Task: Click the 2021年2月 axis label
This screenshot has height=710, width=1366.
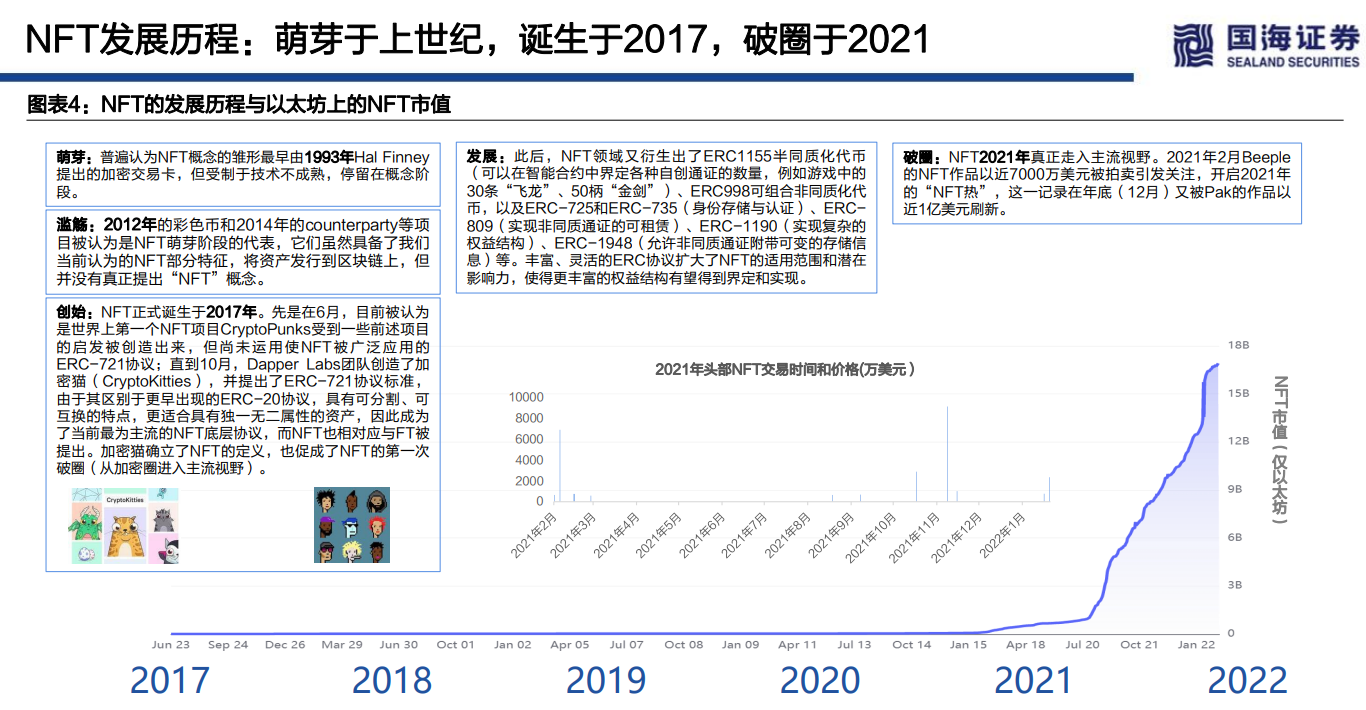Action: pos(537,535)
